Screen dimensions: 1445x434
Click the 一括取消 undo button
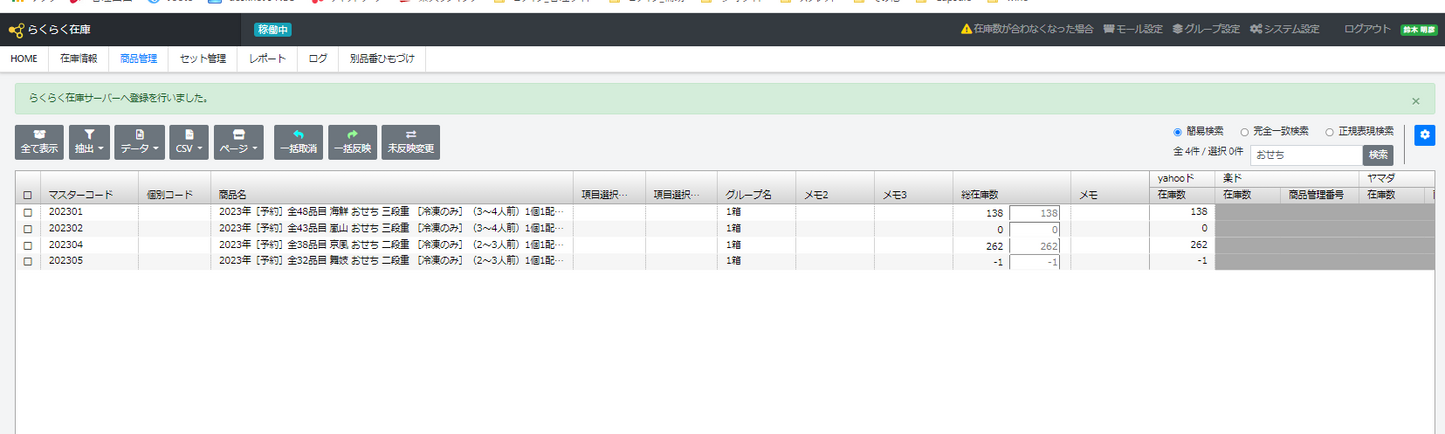tap(298, 142)
